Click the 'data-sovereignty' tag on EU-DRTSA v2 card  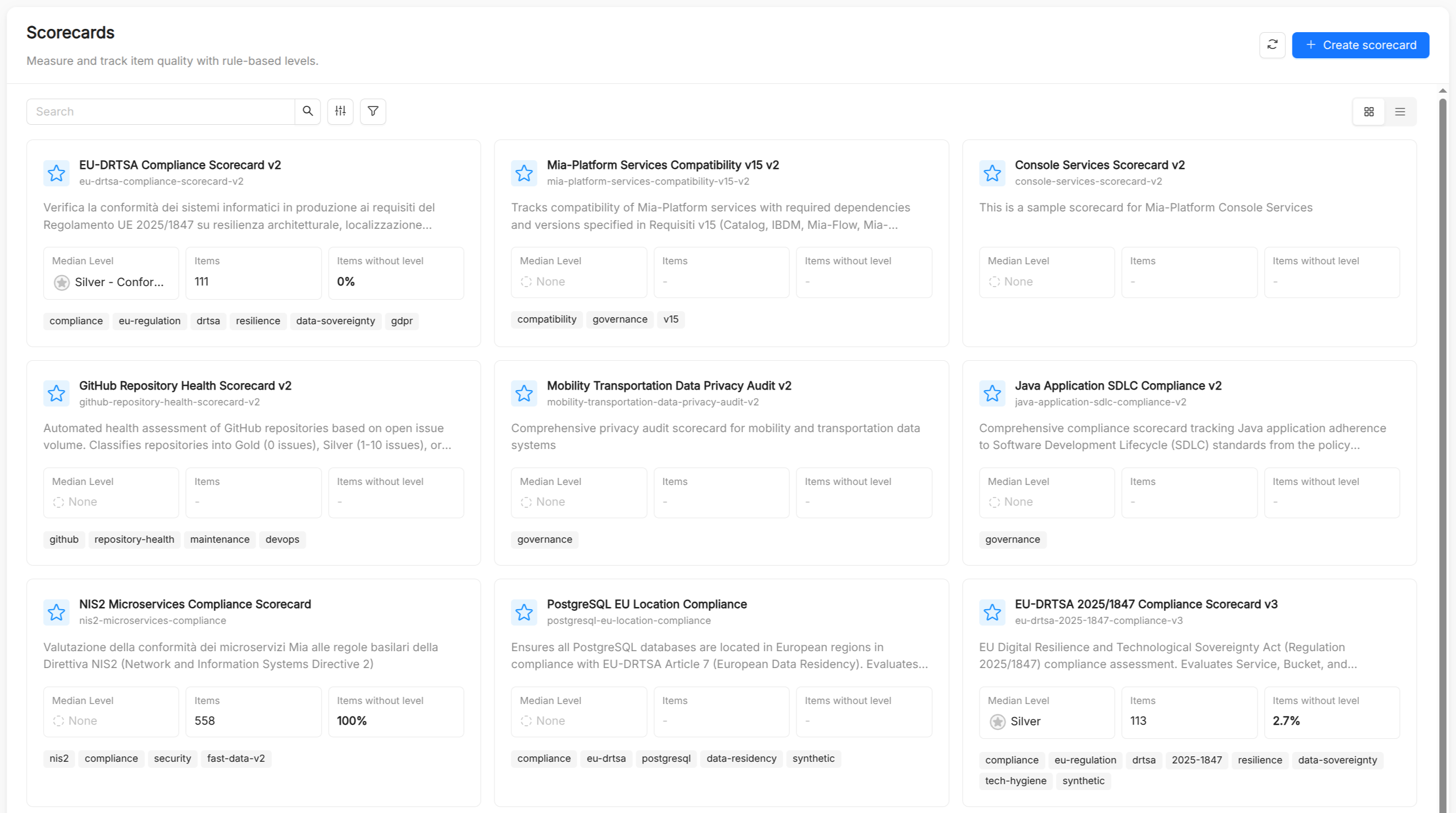(335, 321)
